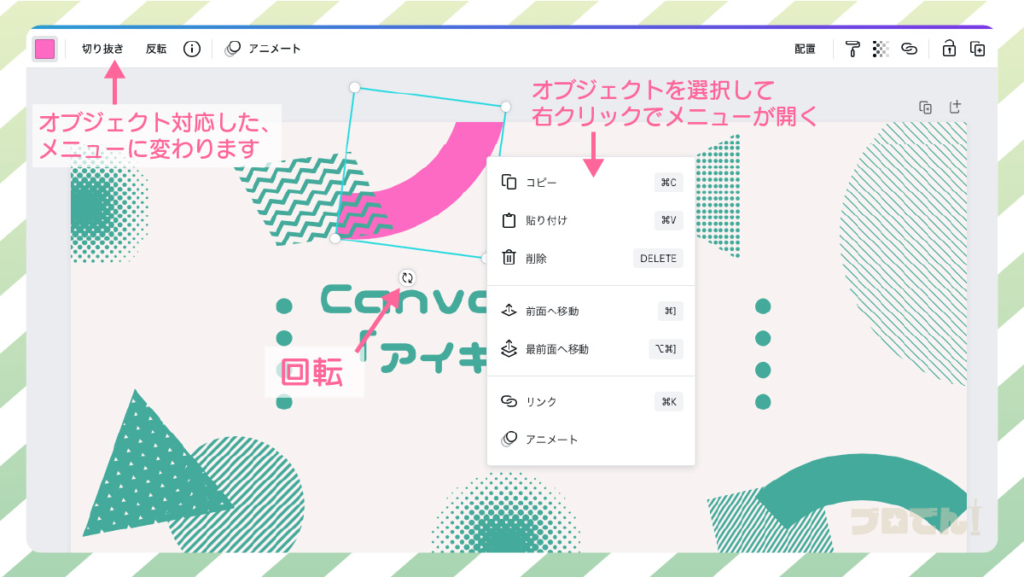Open the info circle icon

tap(192, 49)
